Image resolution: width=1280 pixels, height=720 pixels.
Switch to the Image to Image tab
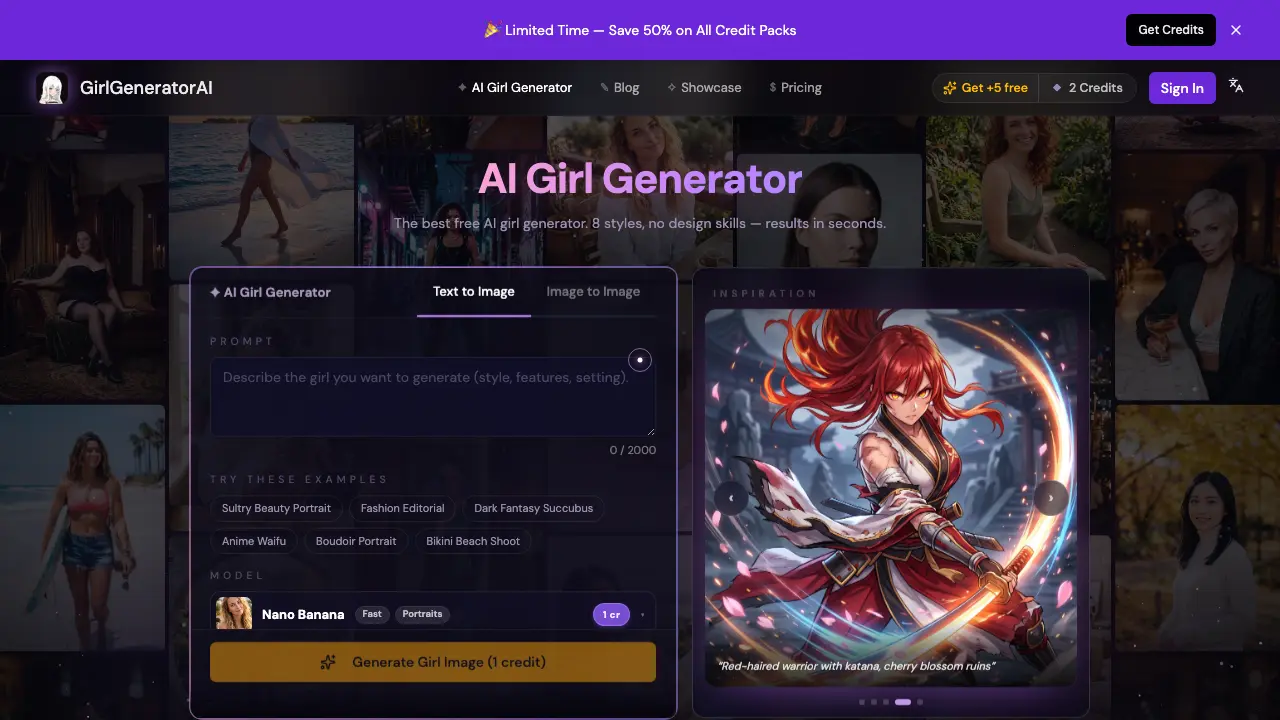coord(593,292)
